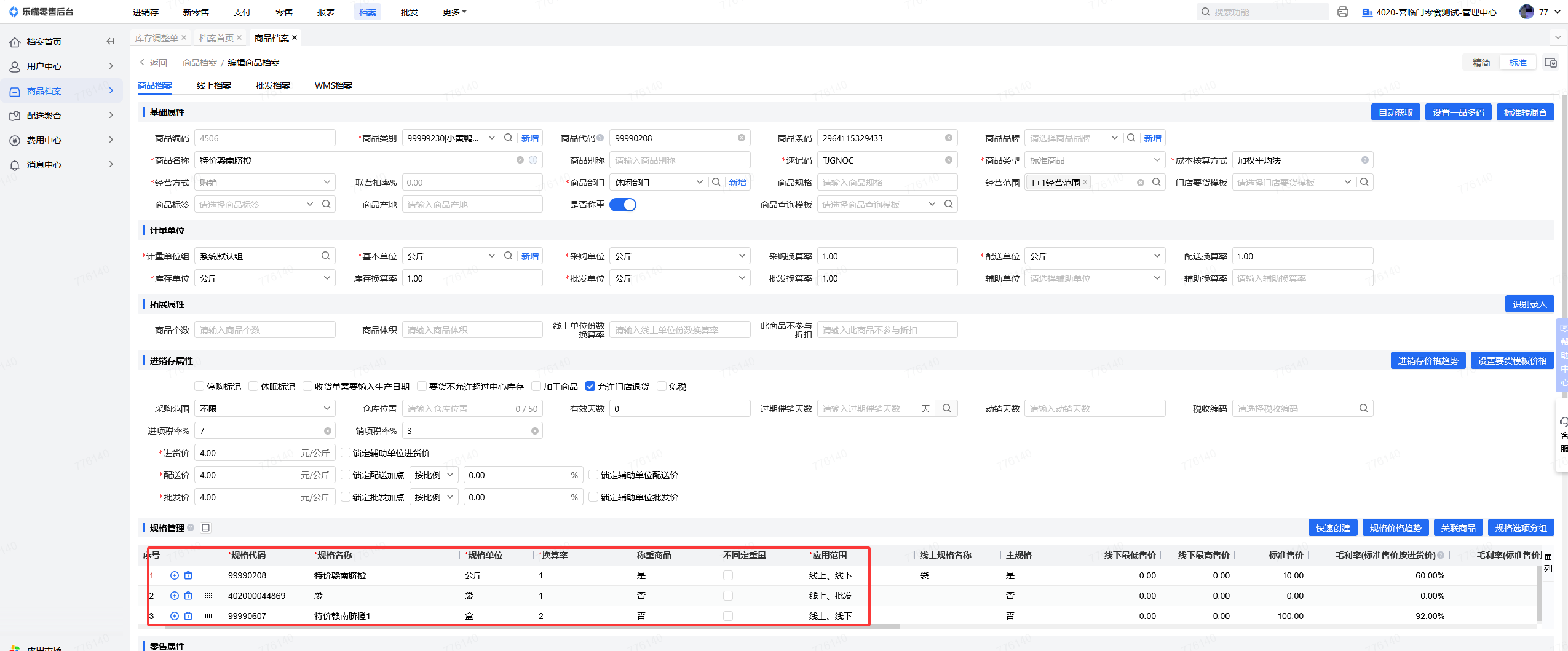Switch to the WMS档案 tab

[x=334, y=85]
